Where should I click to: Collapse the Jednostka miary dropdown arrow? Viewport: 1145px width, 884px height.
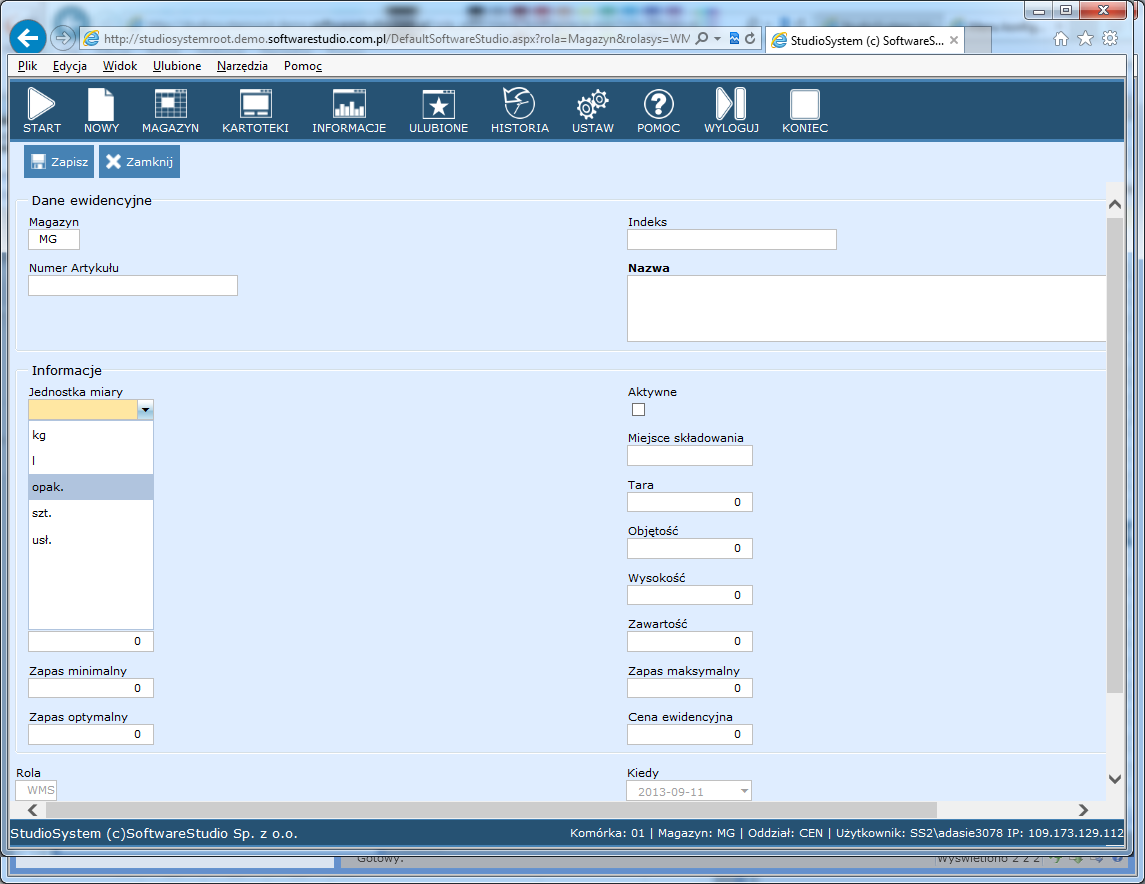point(145,410)
